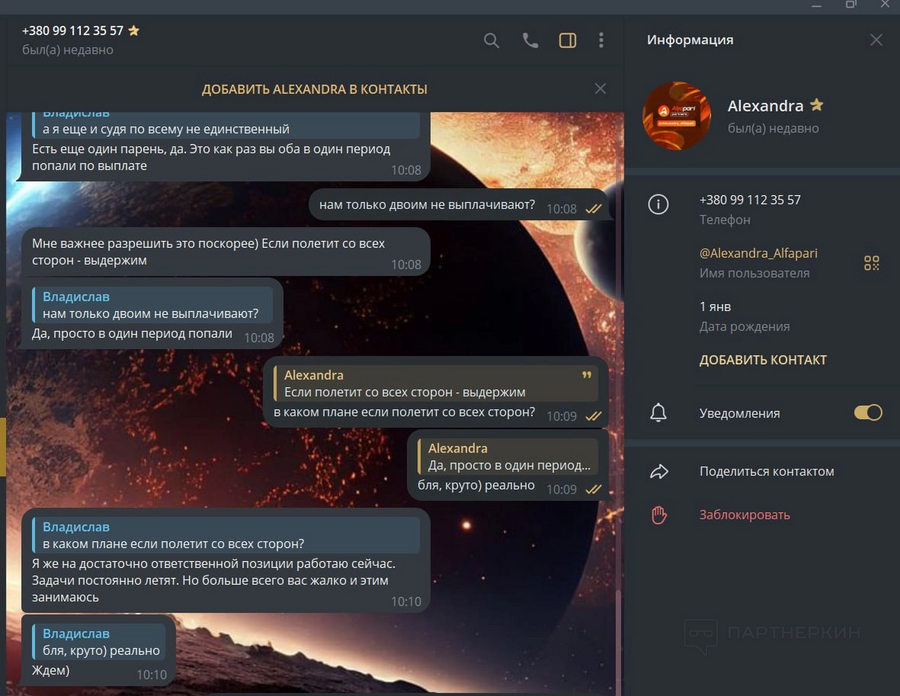Click the @Alexandra_Alfapari username link

pyautogui.click(x=758, y=253)
